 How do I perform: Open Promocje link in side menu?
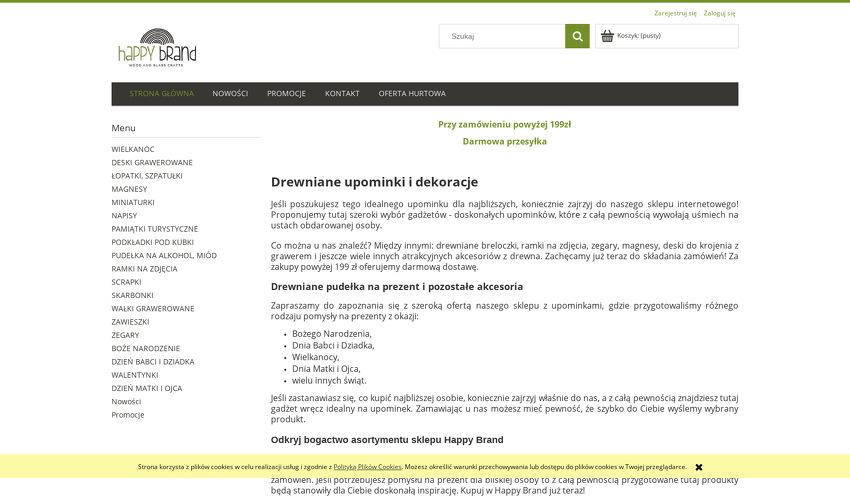coord(128,415)
